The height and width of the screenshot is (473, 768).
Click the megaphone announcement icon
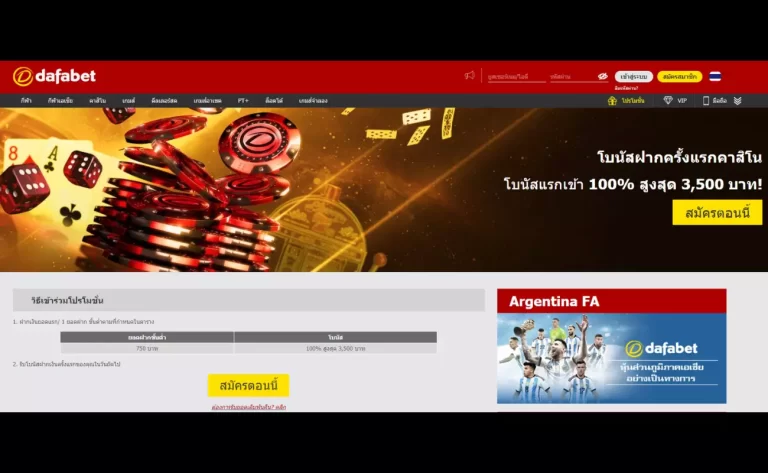coord(469,76)
